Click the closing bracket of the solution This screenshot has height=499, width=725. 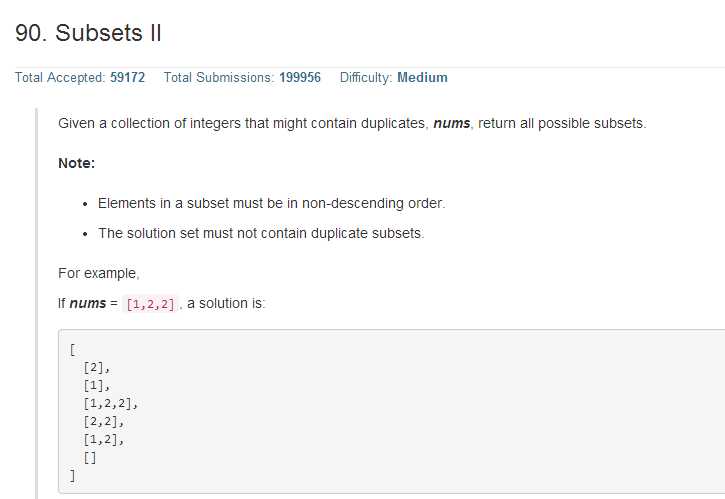coord(72,475)
